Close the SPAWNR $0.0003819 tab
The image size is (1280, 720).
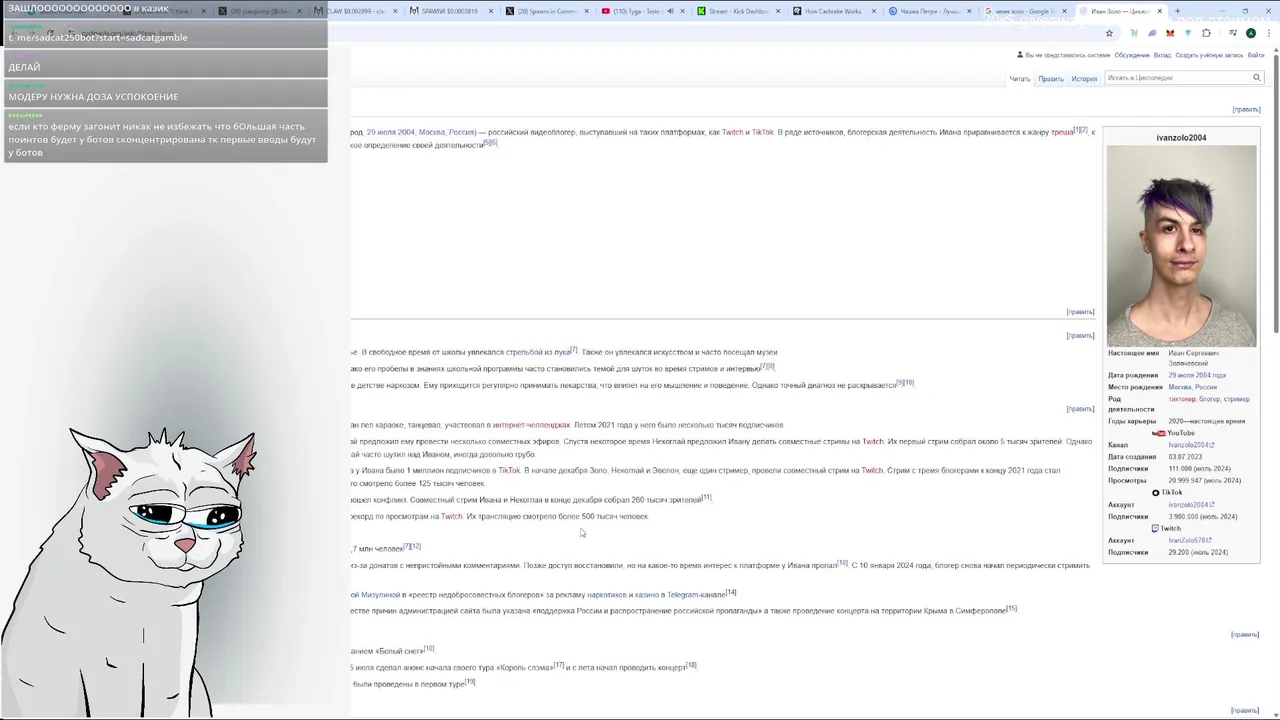pyautogui.click(x=490, y=11)
